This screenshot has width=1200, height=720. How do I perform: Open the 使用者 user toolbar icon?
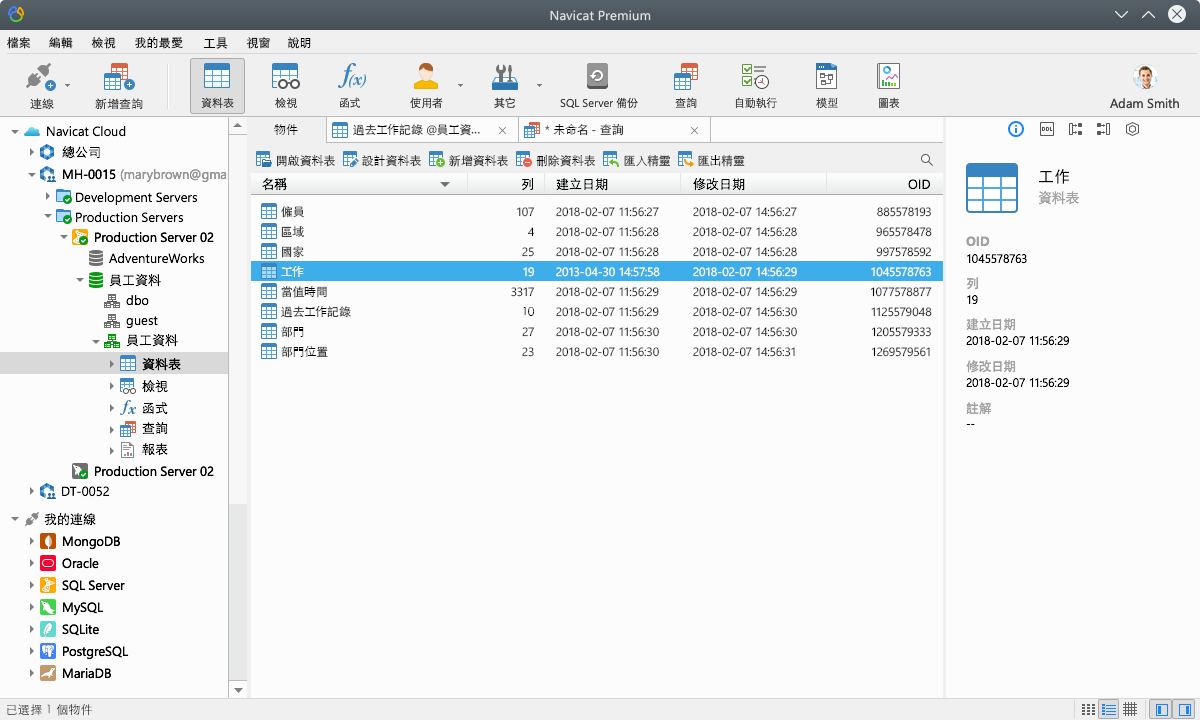point(426,85)
